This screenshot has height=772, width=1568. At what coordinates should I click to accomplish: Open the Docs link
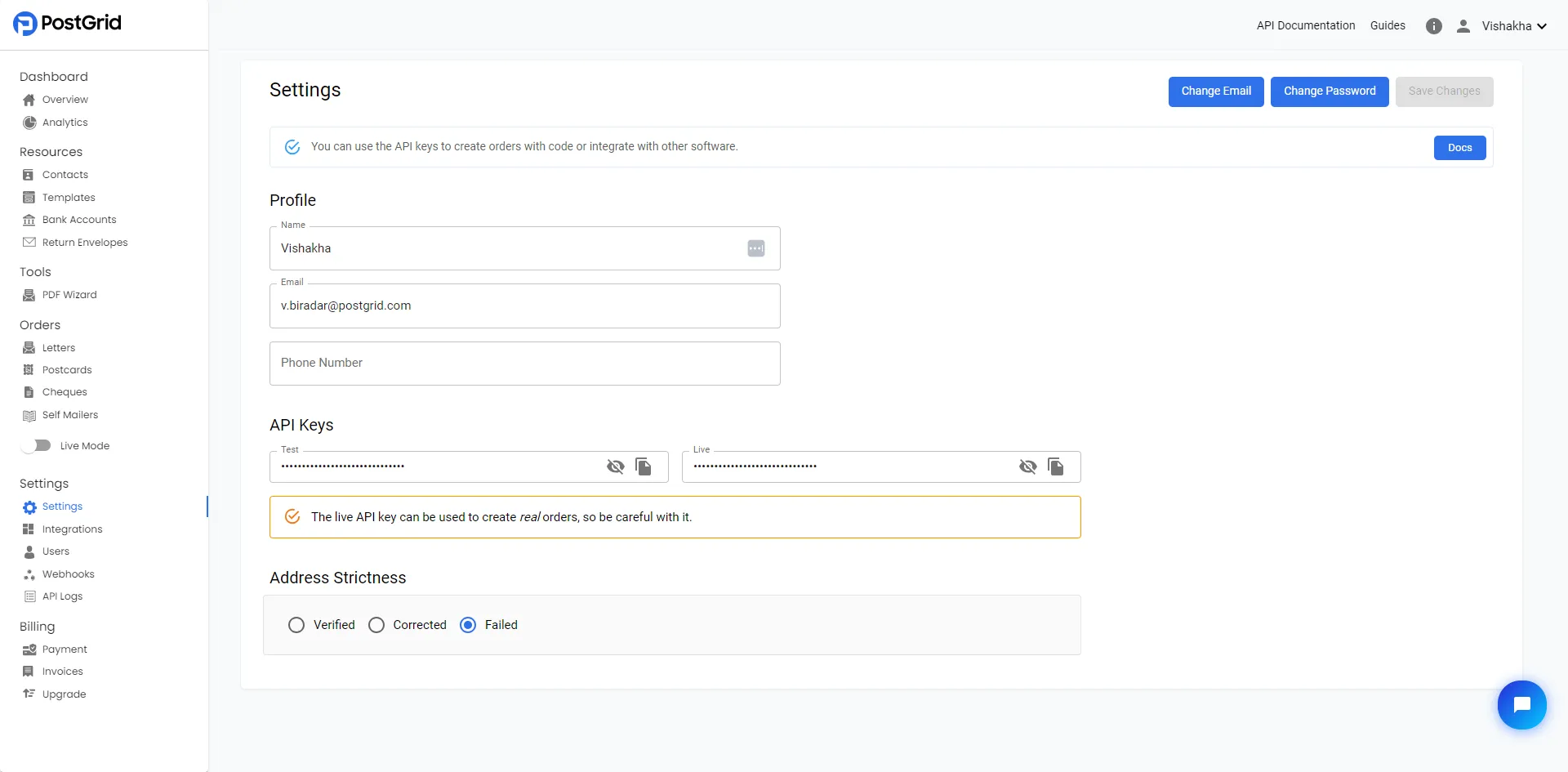[x=1459, y=147]
